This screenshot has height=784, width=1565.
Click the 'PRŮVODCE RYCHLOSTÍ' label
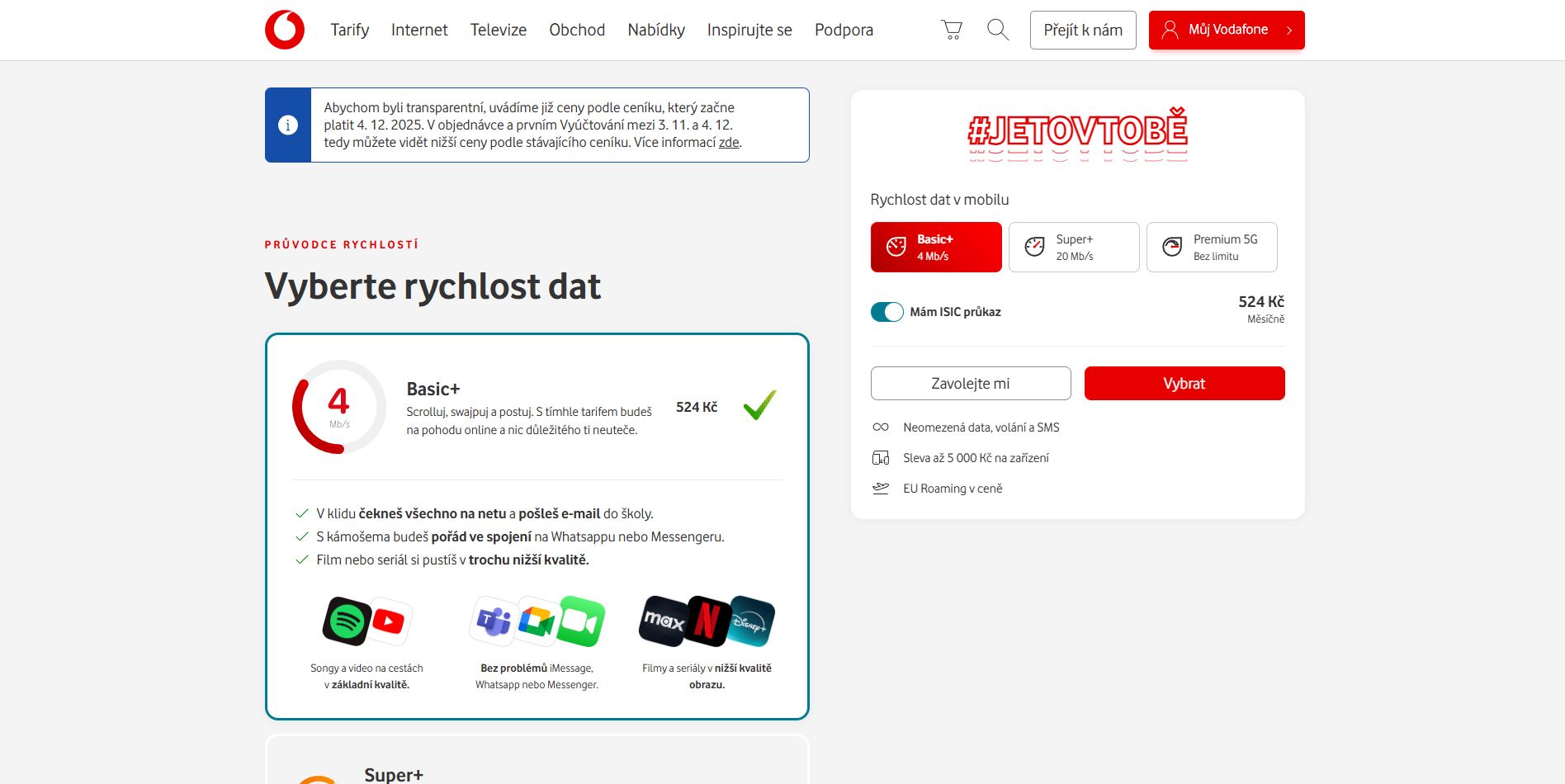(x=342, y=245)
